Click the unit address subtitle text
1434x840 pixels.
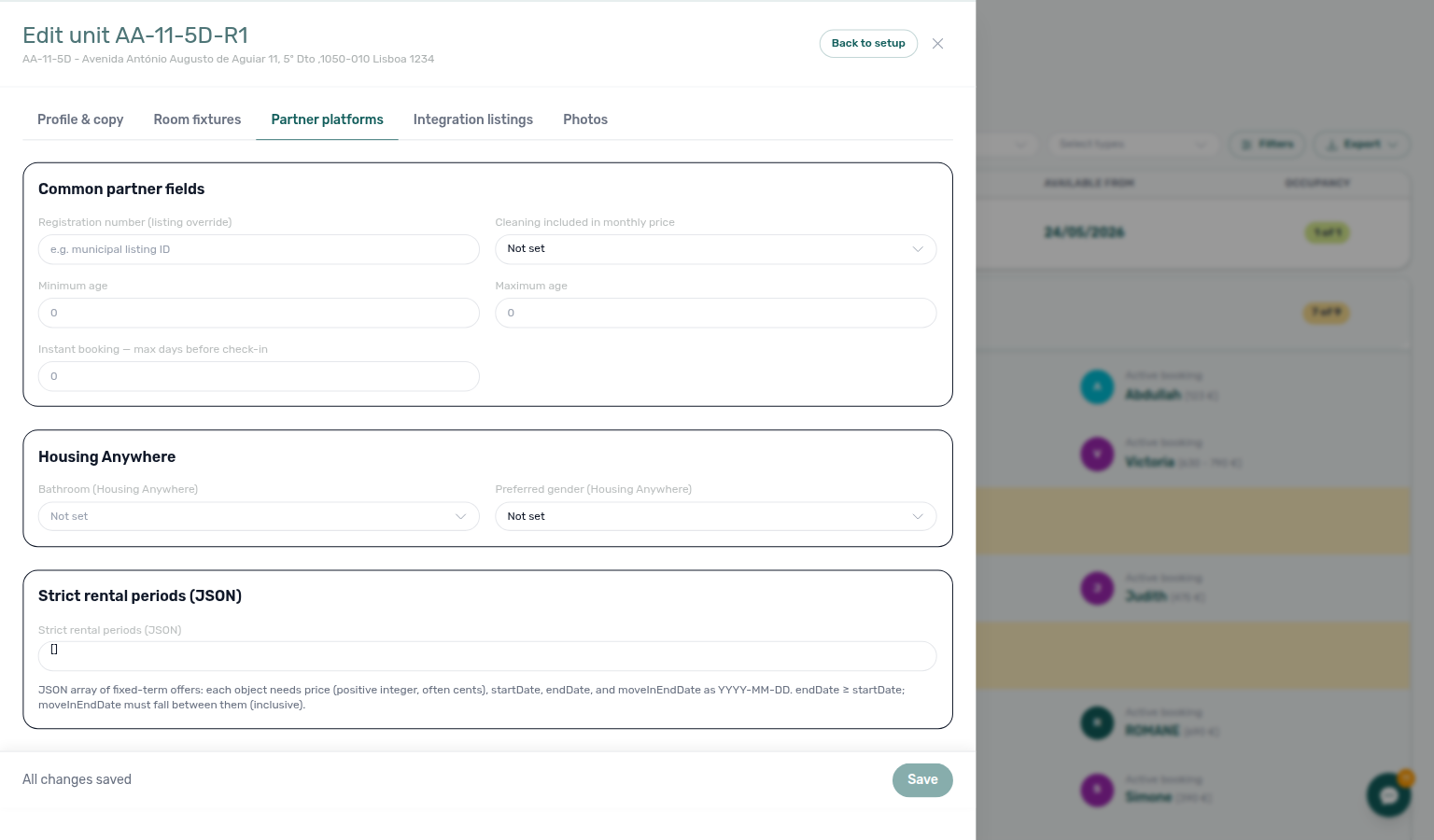[228, 59]
